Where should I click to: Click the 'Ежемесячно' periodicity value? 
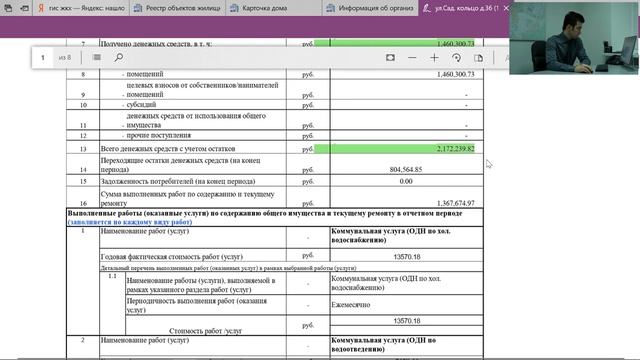tap(351, 305)
